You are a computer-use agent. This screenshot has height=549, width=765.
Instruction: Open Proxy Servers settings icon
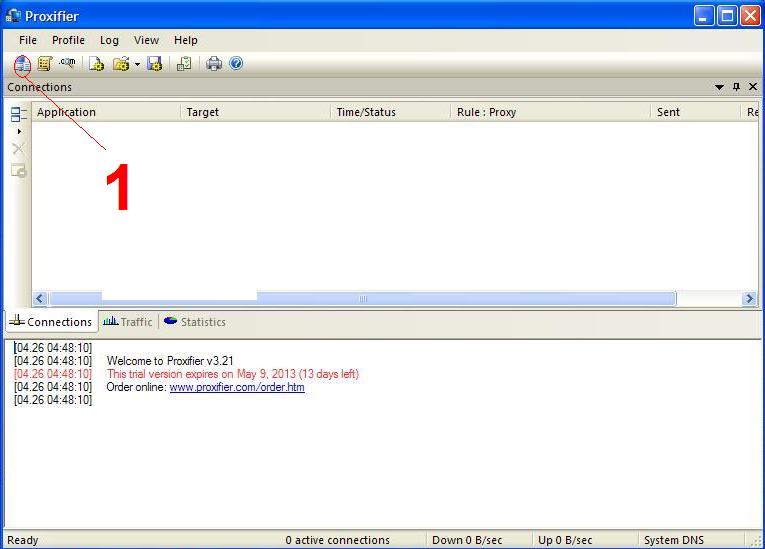click(22, 64)
